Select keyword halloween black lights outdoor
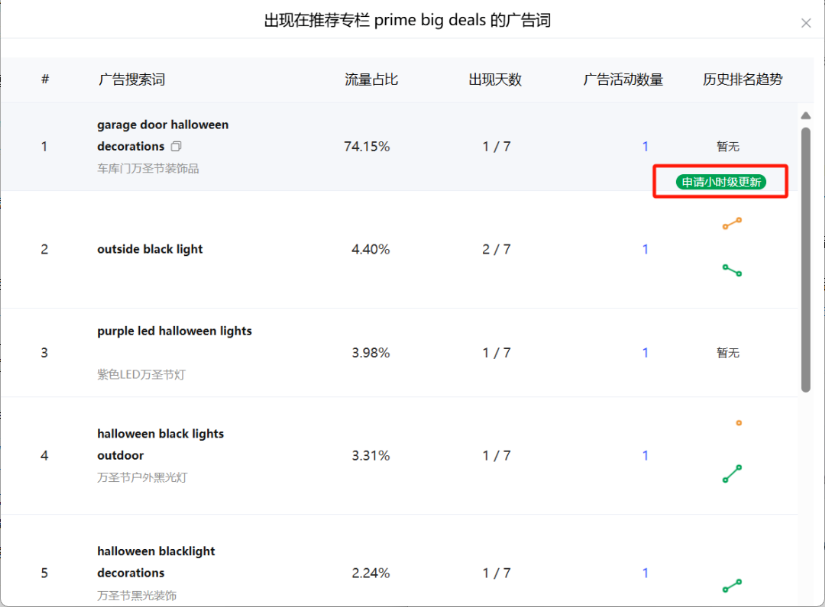 pyautogui.click(x=160, y=444)
